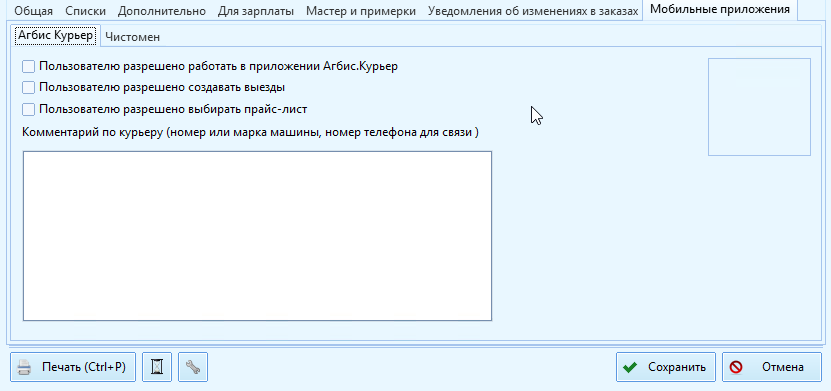
Task: Select the Для зарплаты tab
Action: [x=256, y=11]
